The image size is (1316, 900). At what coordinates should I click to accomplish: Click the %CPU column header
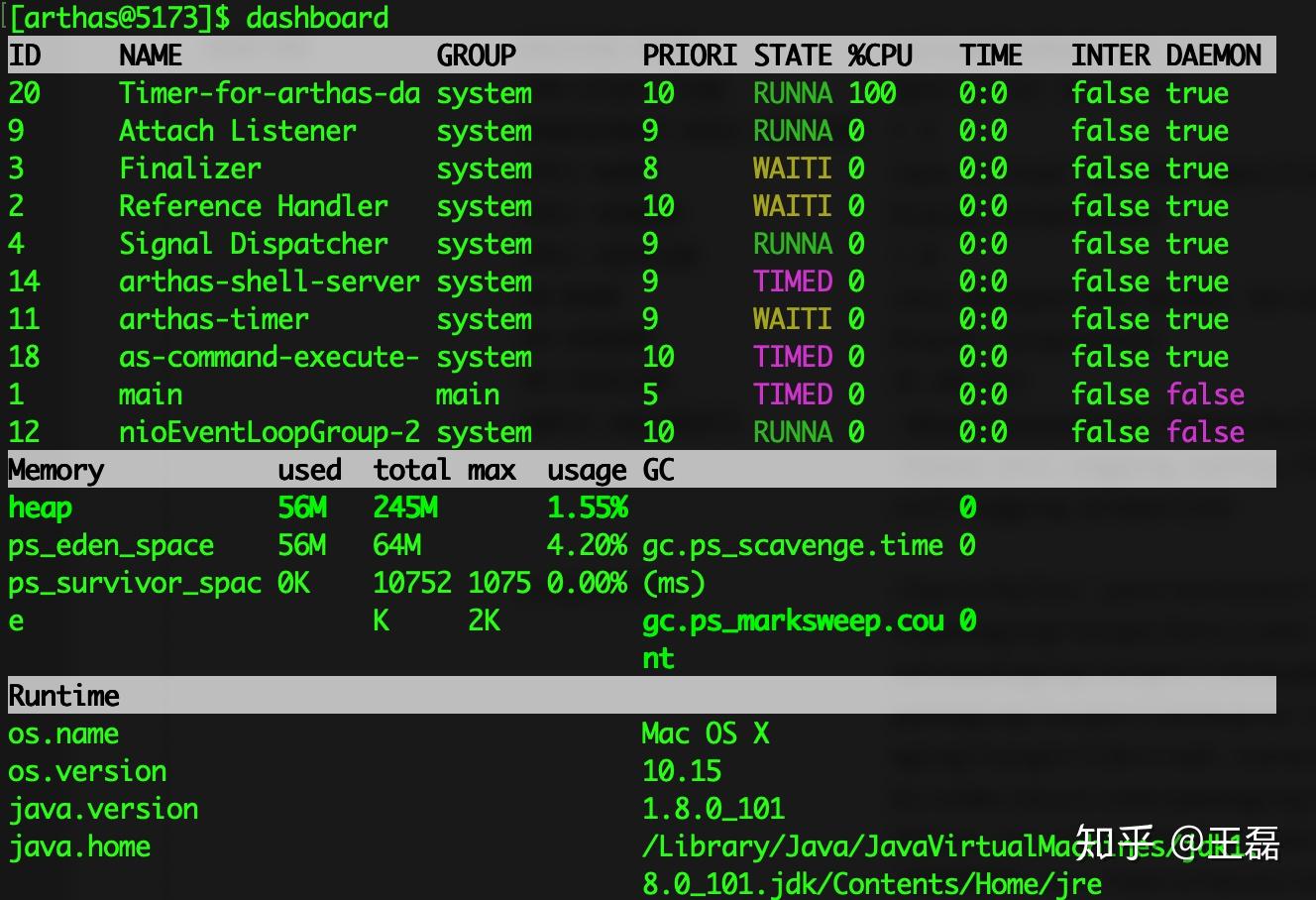[x=880, y=56]
